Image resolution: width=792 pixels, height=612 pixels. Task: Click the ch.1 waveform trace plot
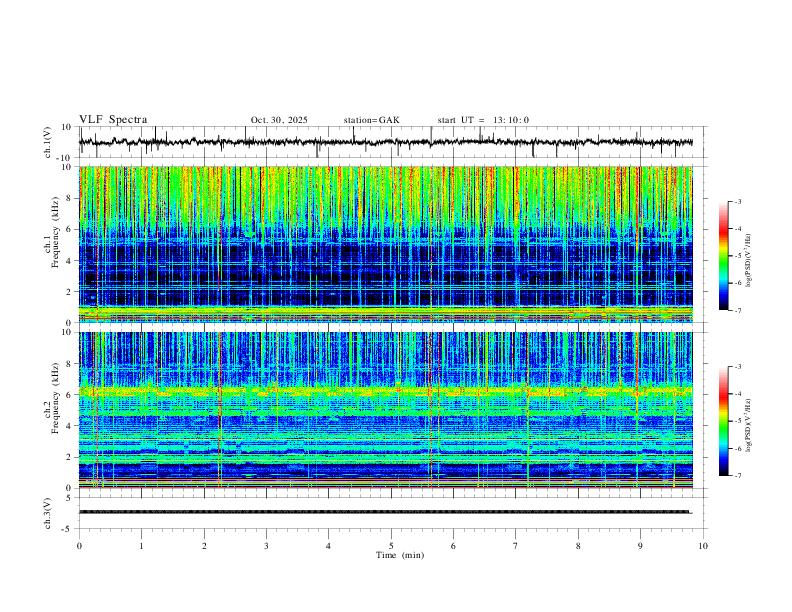coord(386,142)
